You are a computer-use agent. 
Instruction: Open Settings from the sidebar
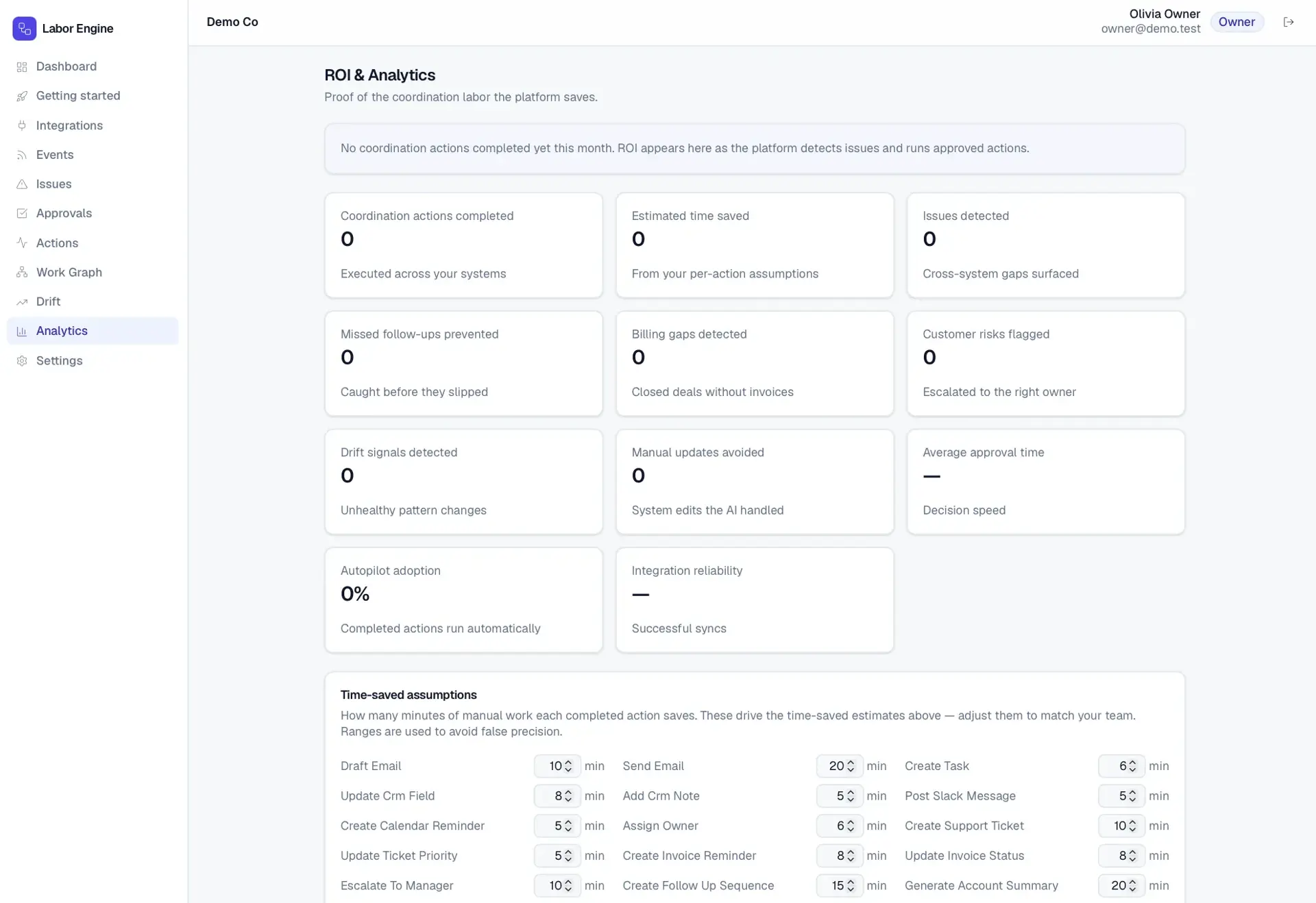[x=93, y=361]
